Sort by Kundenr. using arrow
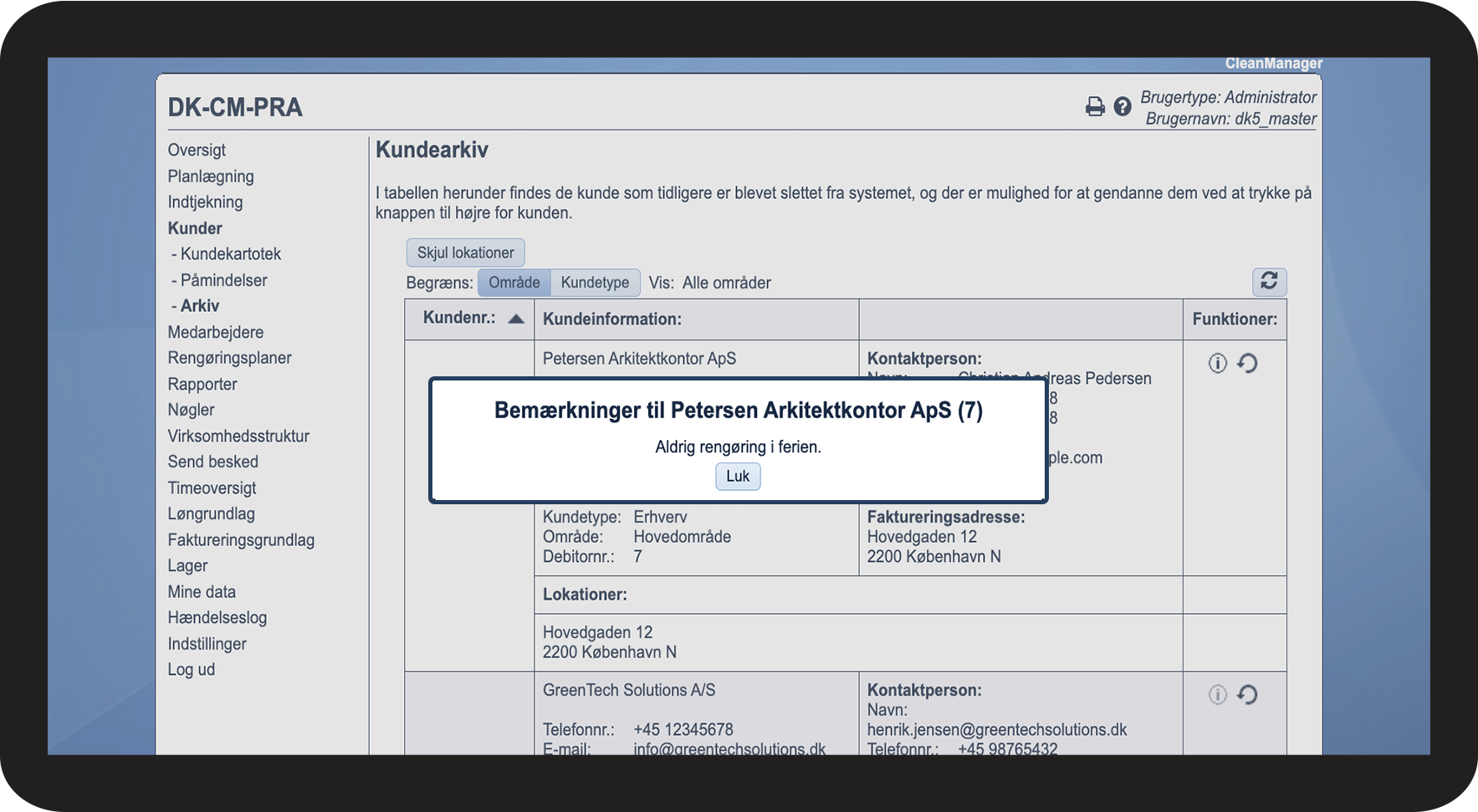This screenshot has width=1478, height=812. coord(516,319)
